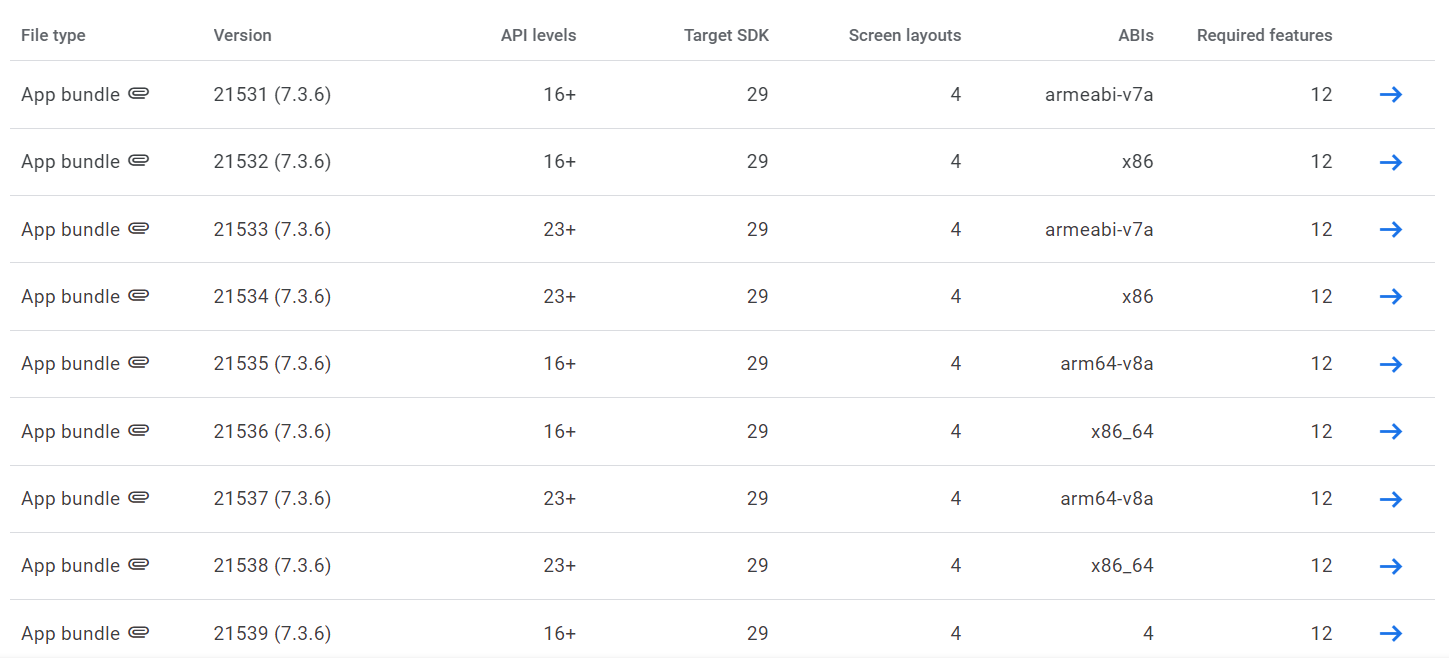Click the ABIs column header
Viewport: 1449px width, 658px height.
pyautogui.click(x=1135, y=35)
